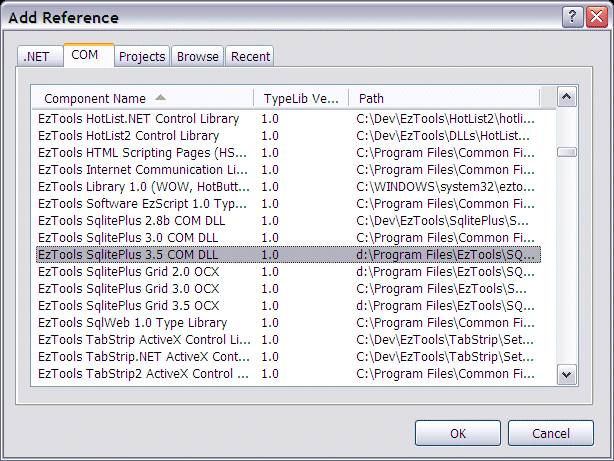Viewport: 614px width, 461px height.
Task: Click the scrollbar up arrow
Action: pos(566,96)
